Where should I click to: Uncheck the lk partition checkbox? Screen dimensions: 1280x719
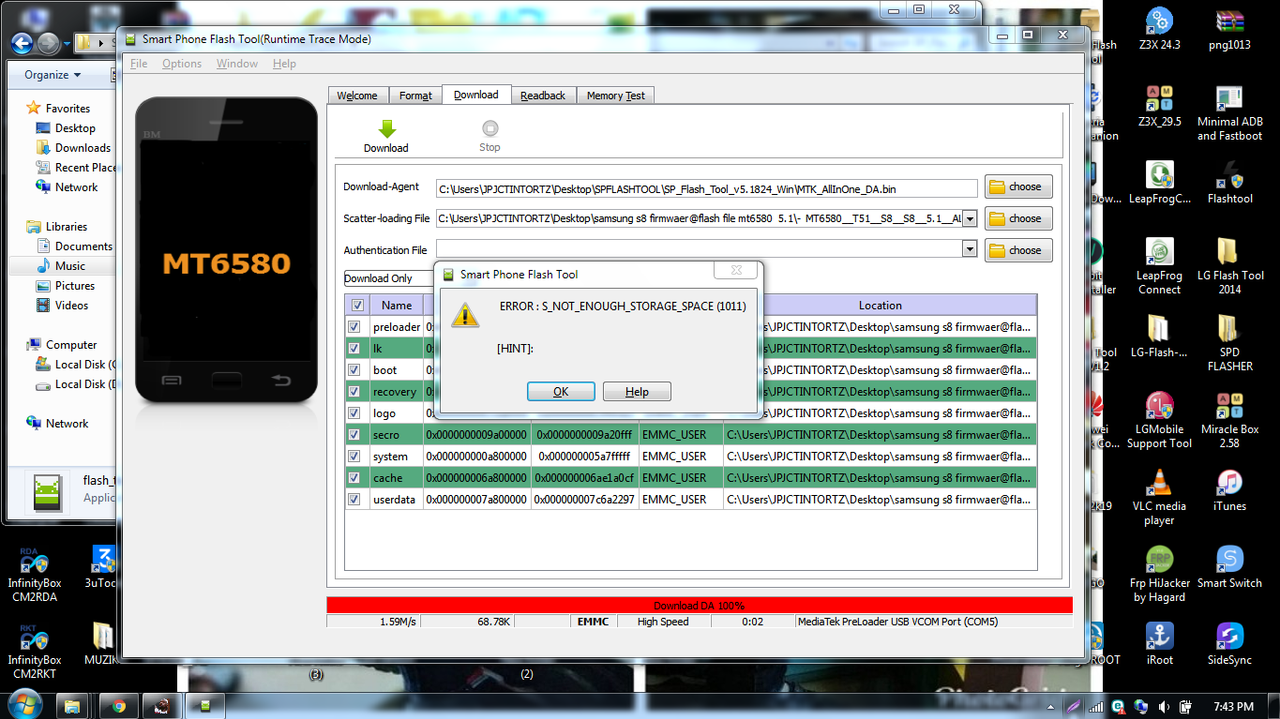(x=353, y=348)
